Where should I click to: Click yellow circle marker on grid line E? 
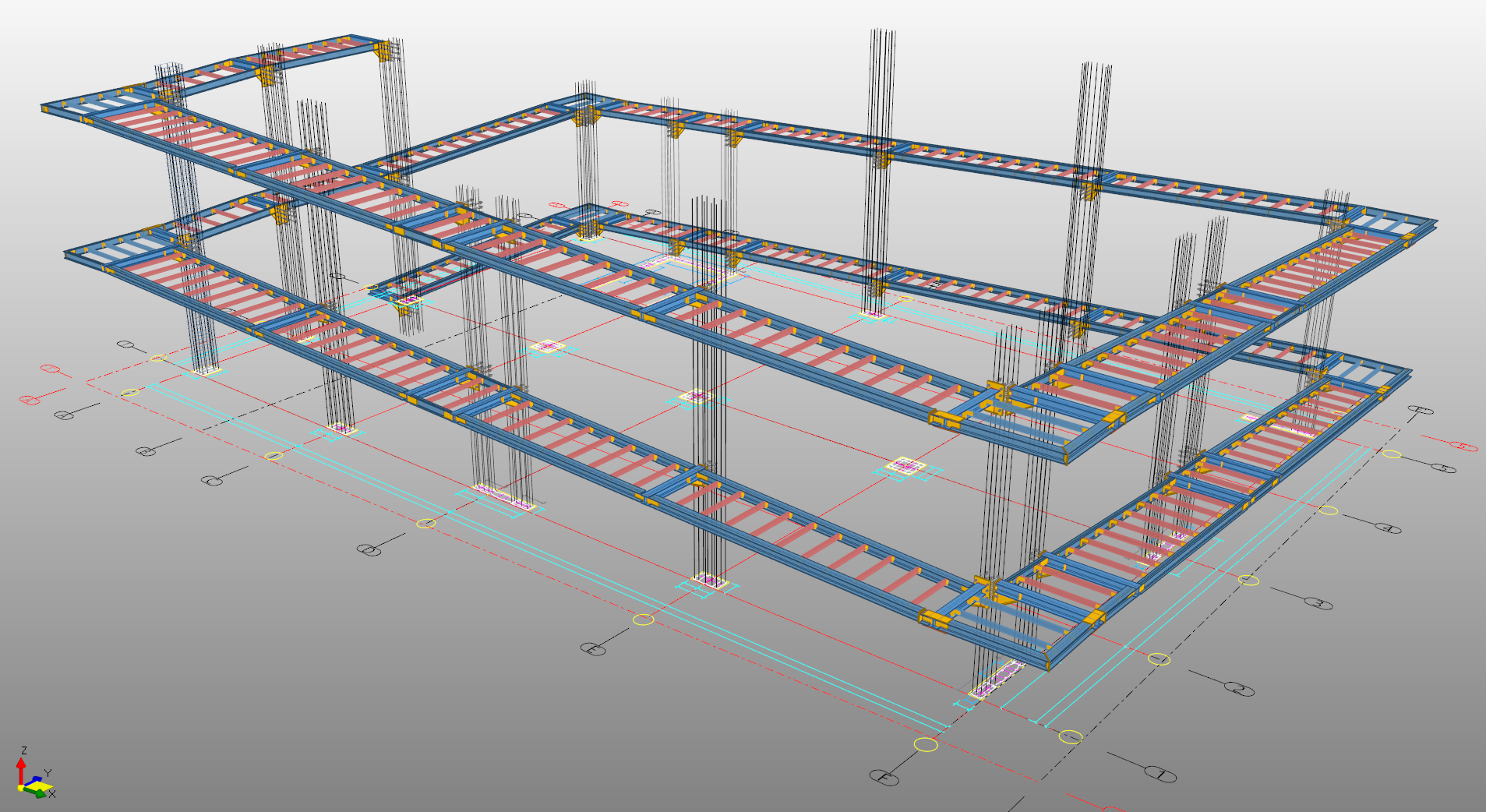643,620
